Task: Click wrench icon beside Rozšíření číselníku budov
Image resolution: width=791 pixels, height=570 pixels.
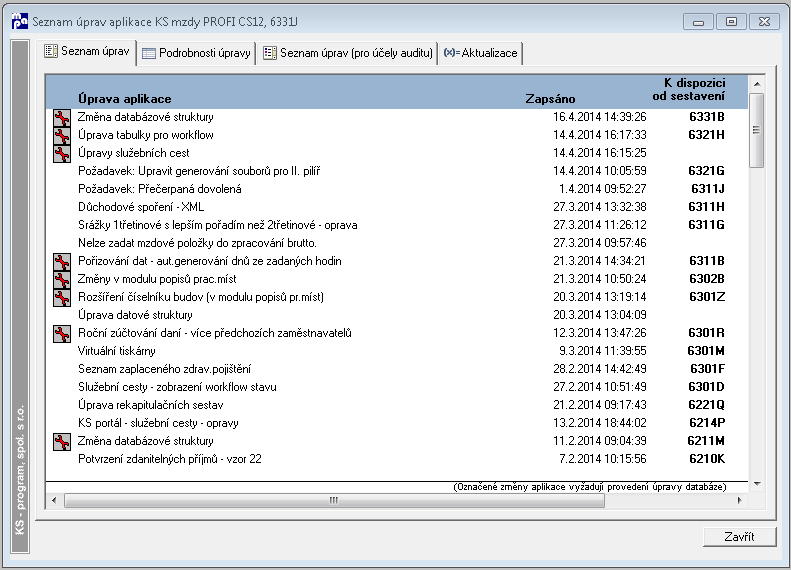Action: [62, 298]
